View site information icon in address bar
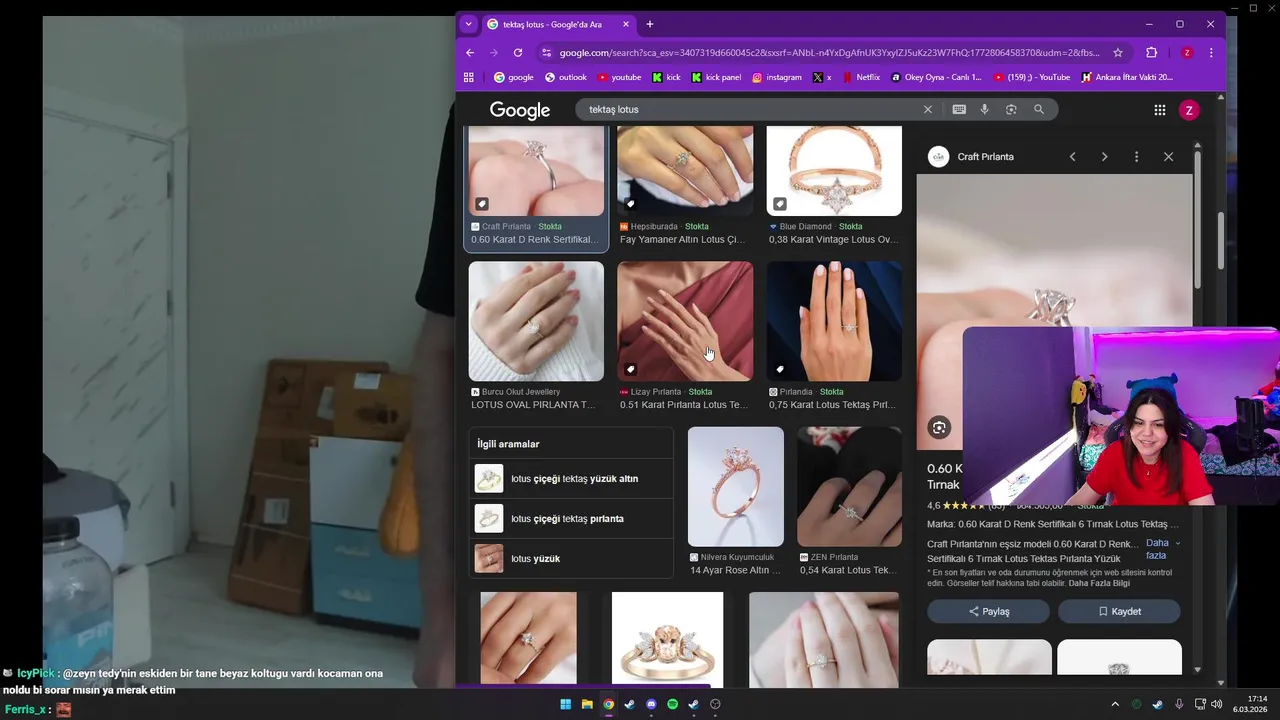The height and width of the screenshot is (720, 1280). pyautogui.click(x=546, y=53)
